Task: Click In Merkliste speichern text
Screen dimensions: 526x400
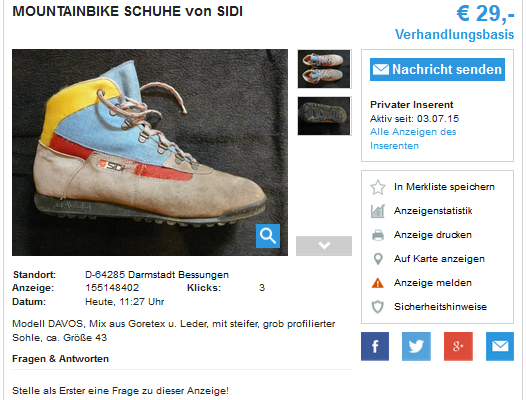Action: 444,187
